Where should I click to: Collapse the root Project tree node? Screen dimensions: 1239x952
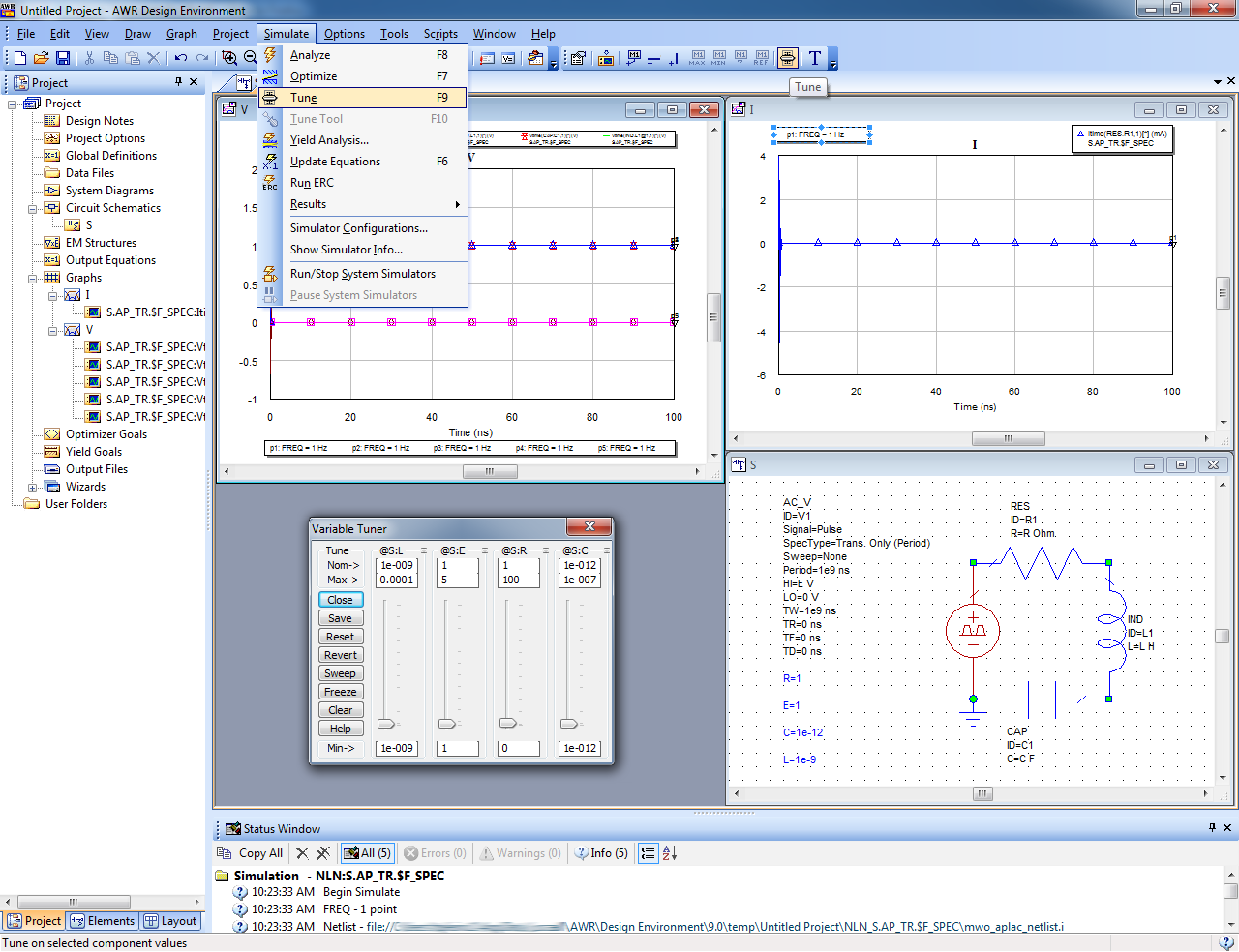13,104
